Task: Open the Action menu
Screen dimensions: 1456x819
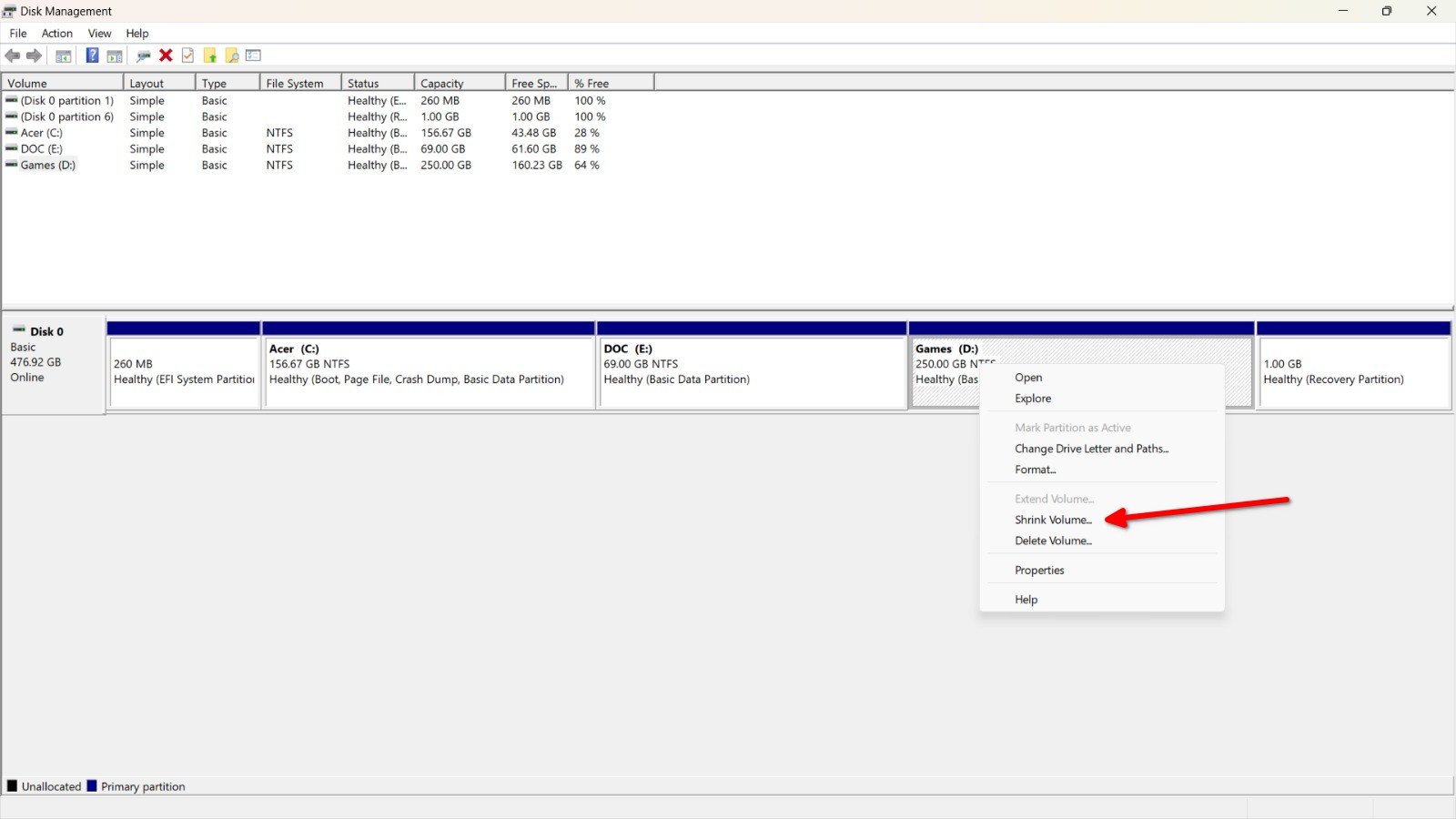Action: (x=56, y=34)
